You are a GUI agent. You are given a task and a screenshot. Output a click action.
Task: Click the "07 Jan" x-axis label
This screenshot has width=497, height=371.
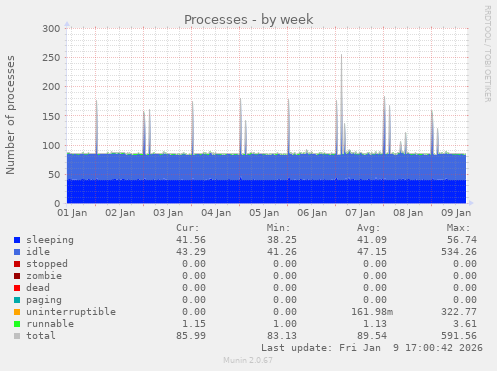[360, 213]
